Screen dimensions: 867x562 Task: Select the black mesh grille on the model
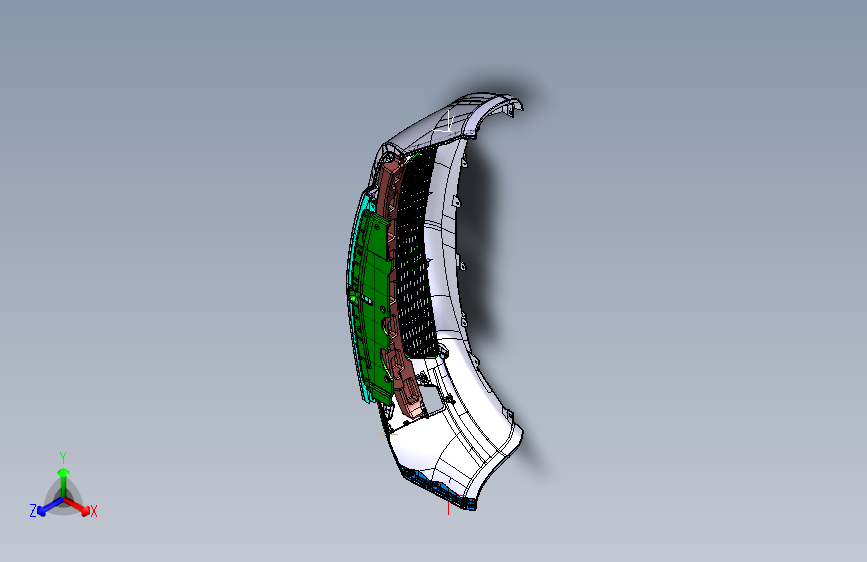[416, 254]
